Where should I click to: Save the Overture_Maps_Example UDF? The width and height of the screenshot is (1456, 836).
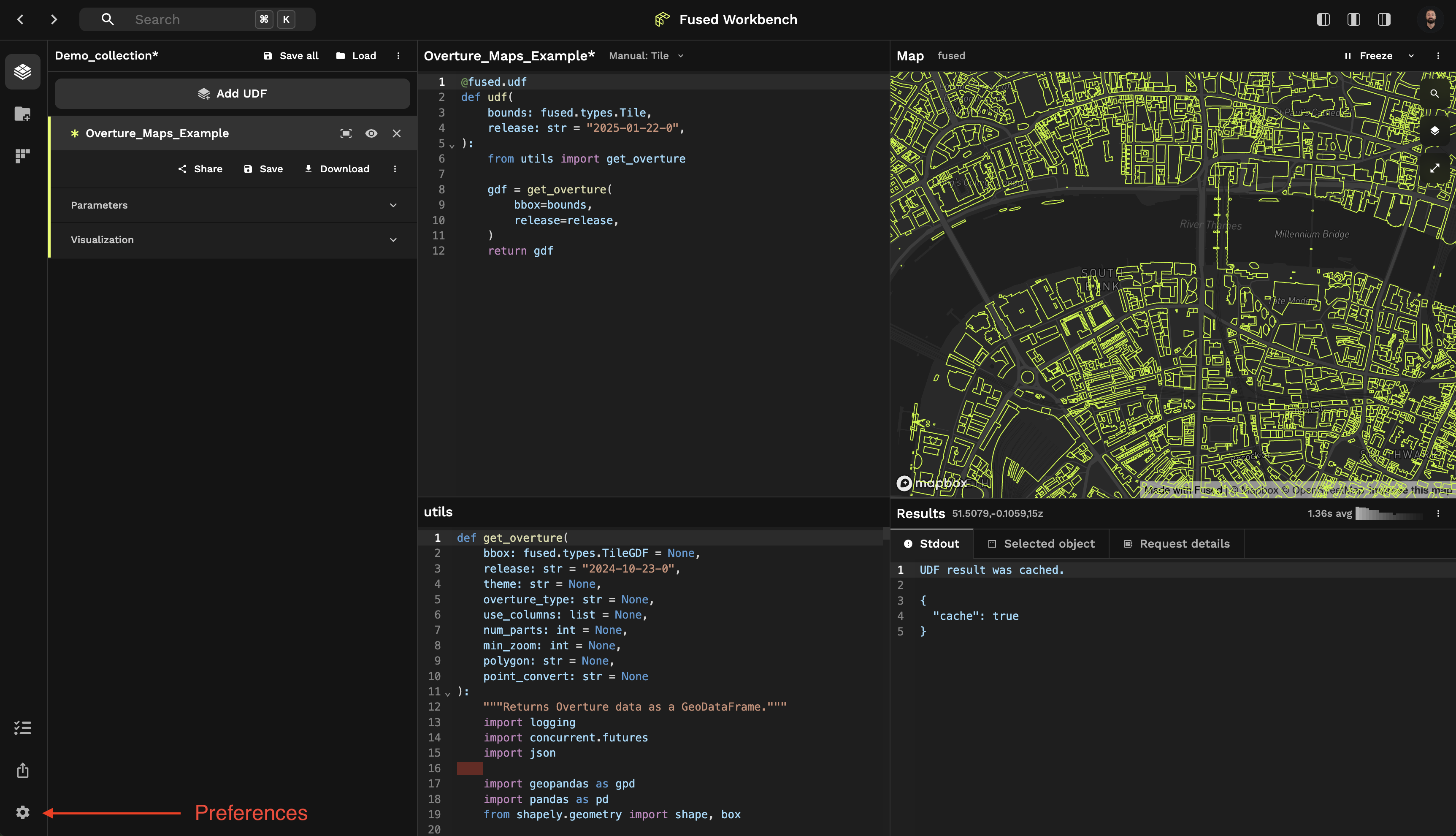coord(263,169)
